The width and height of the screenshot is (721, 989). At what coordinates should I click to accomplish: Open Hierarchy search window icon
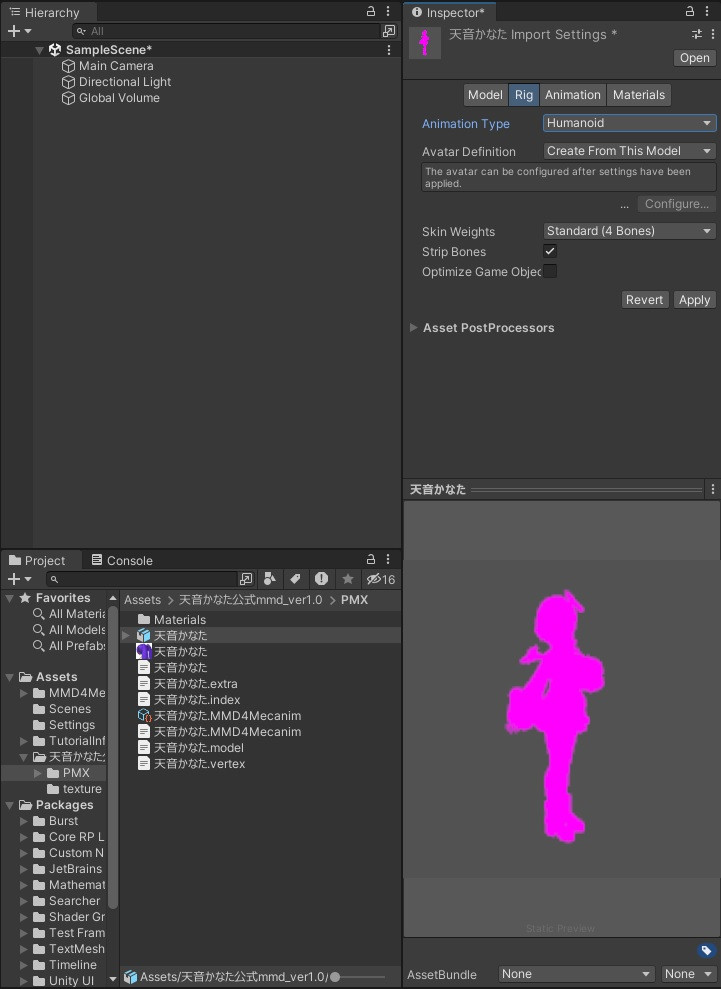pyautogui.click(x=389, y=31)
